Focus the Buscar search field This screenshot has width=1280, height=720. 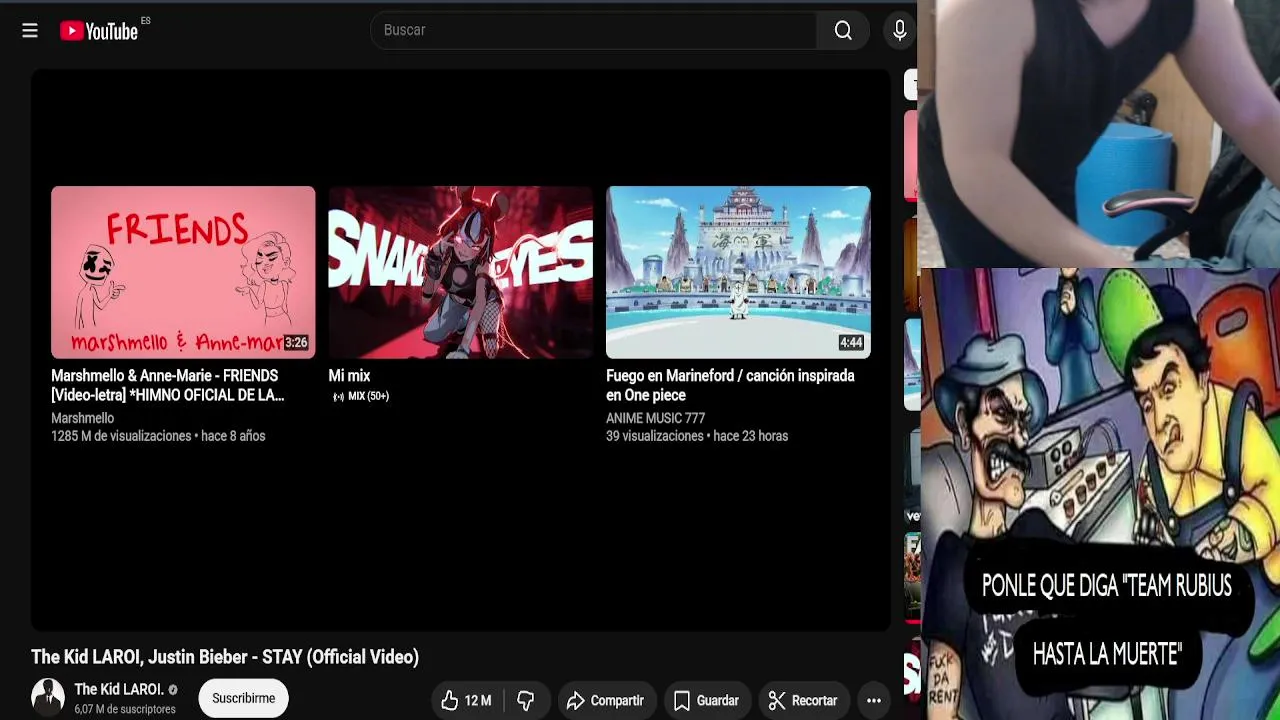(x=594, y=31)
